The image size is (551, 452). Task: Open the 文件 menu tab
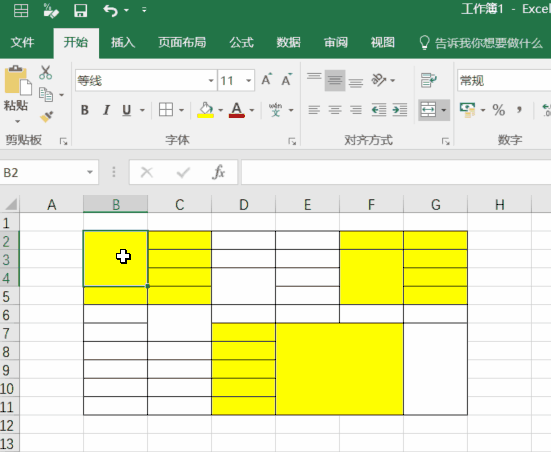tap(22, 43)
